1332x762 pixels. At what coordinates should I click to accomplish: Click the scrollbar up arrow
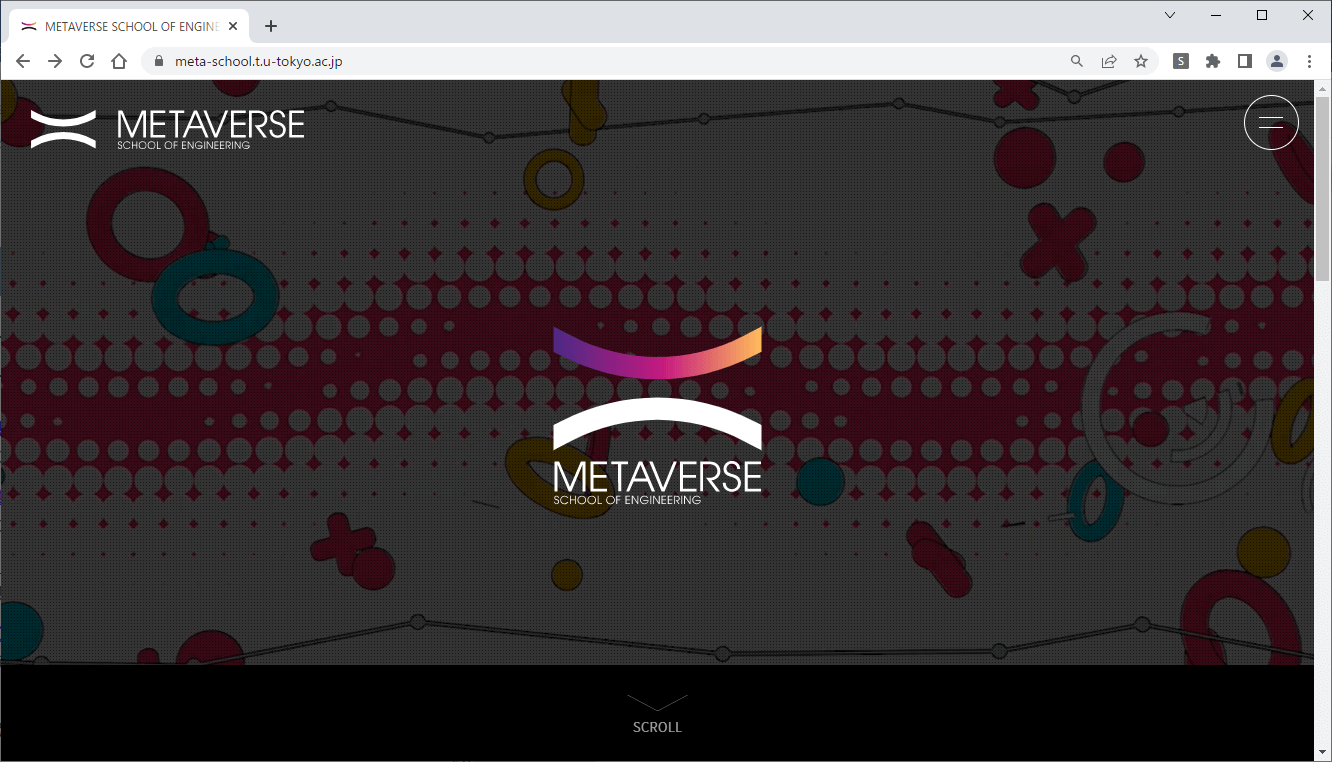tap(1322, 89)
